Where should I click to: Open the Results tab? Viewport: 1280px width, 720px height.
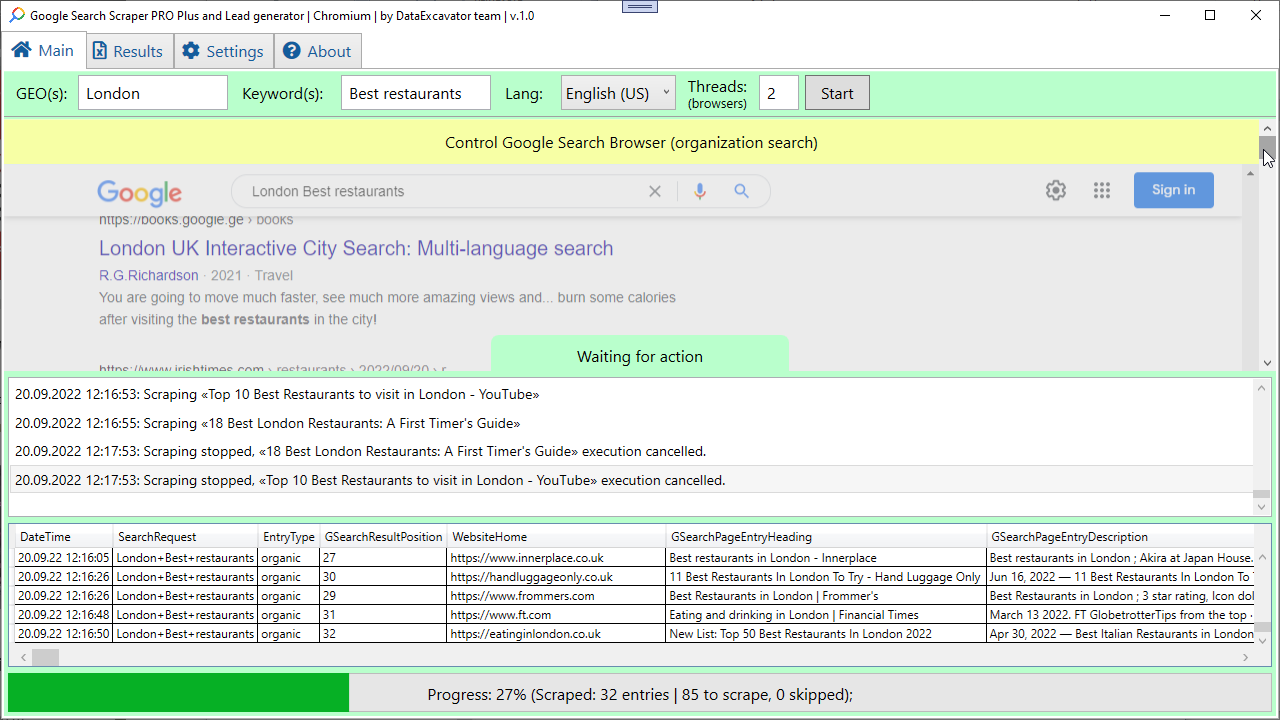[x=127, y=52]
